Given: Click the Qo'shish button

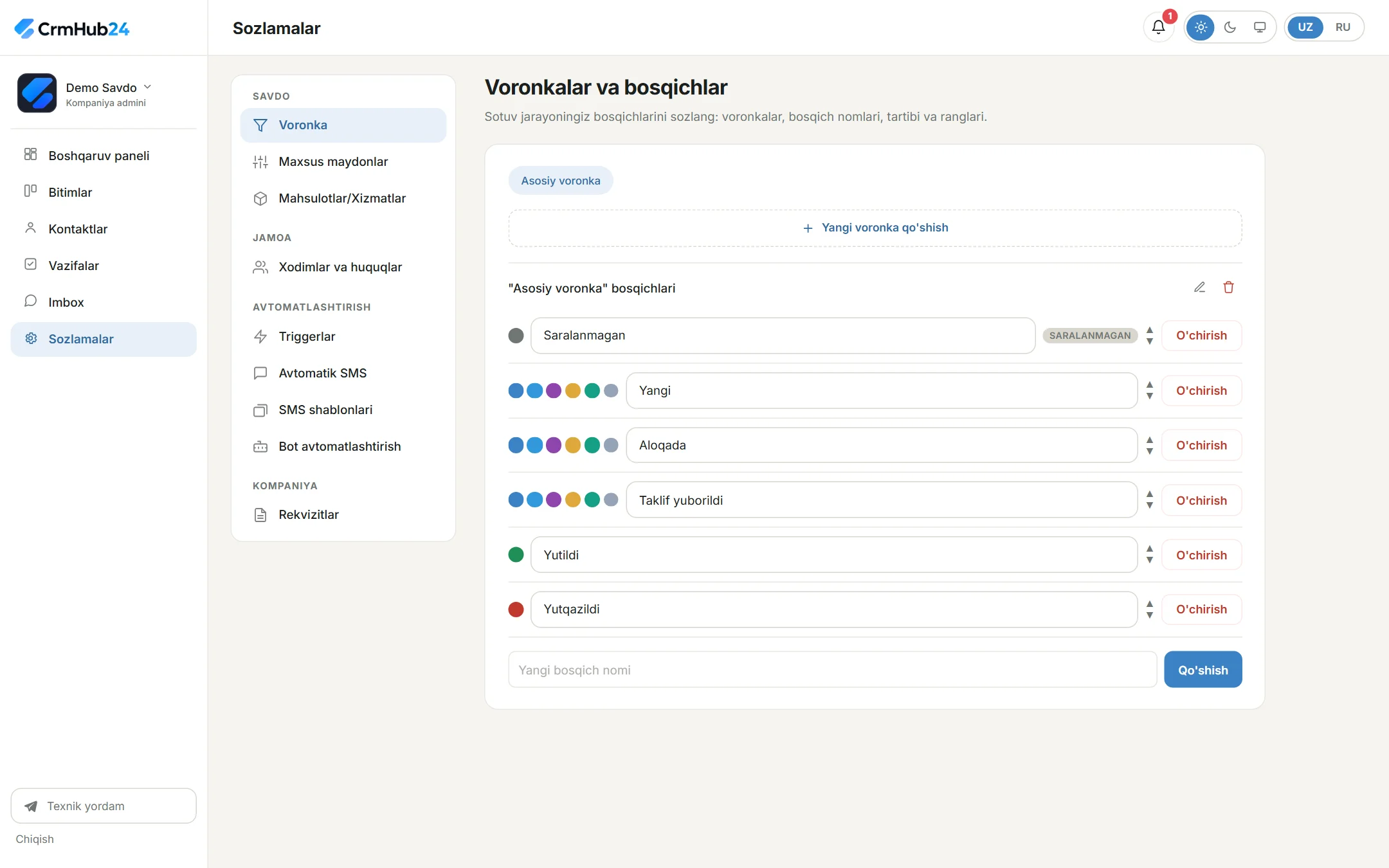Looking at the screenshot, I should pos(1203,670).
